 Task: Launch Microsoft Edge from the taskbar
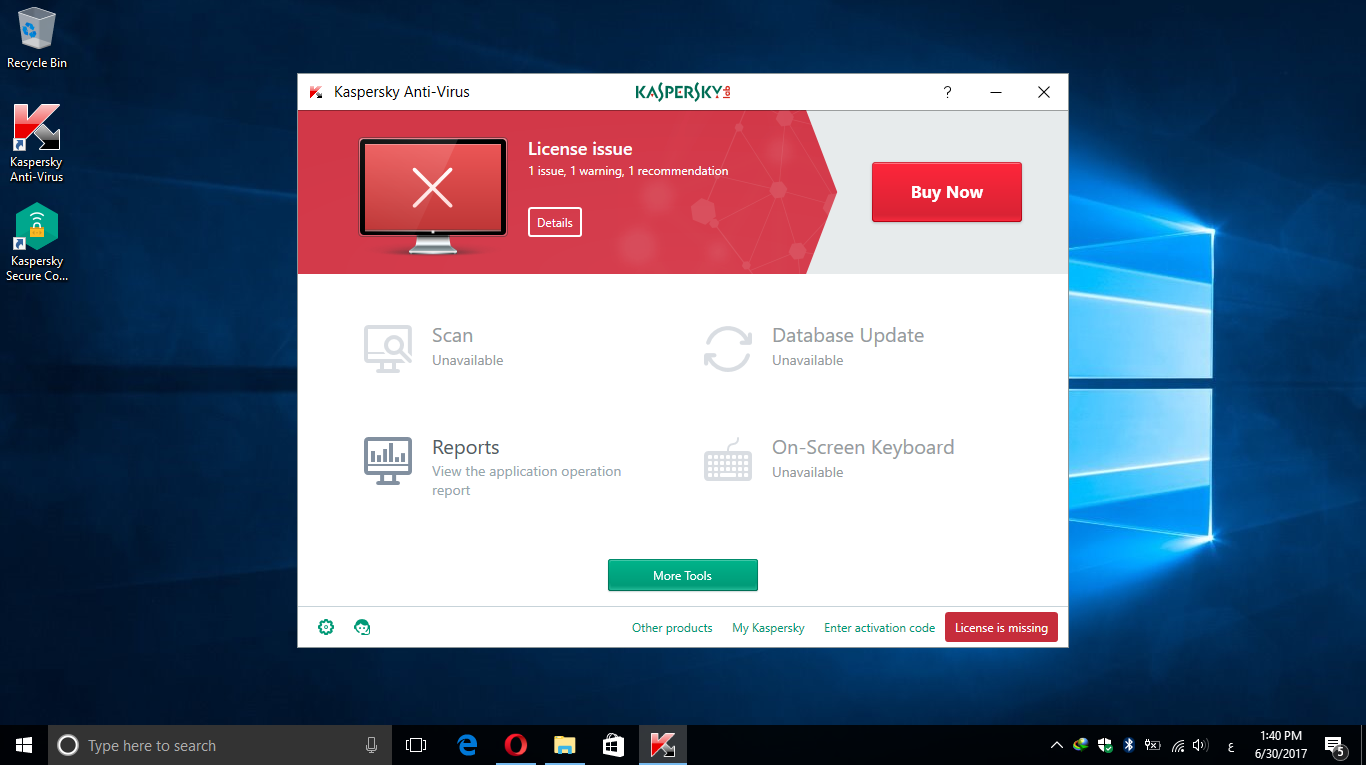467,745
